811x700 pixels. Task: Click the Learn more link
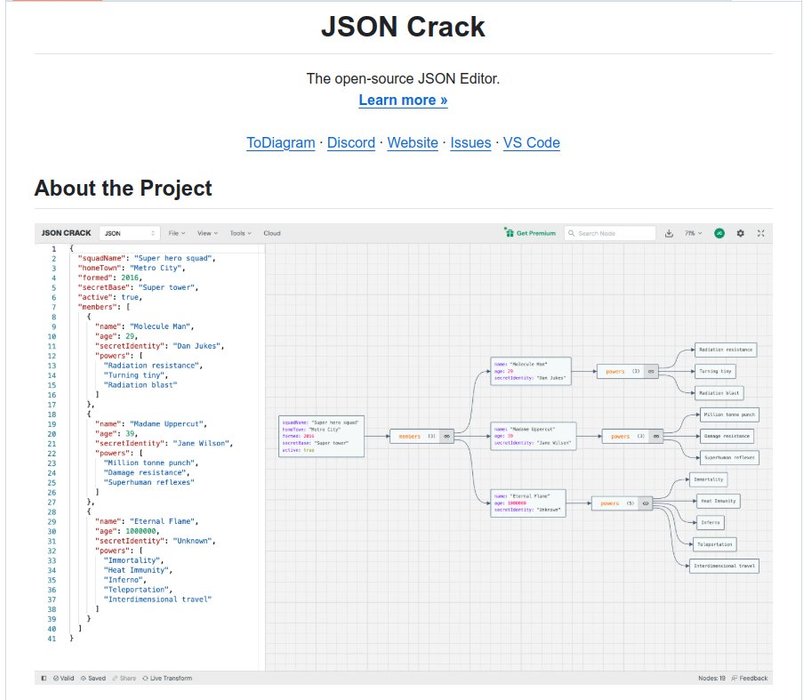403,100
